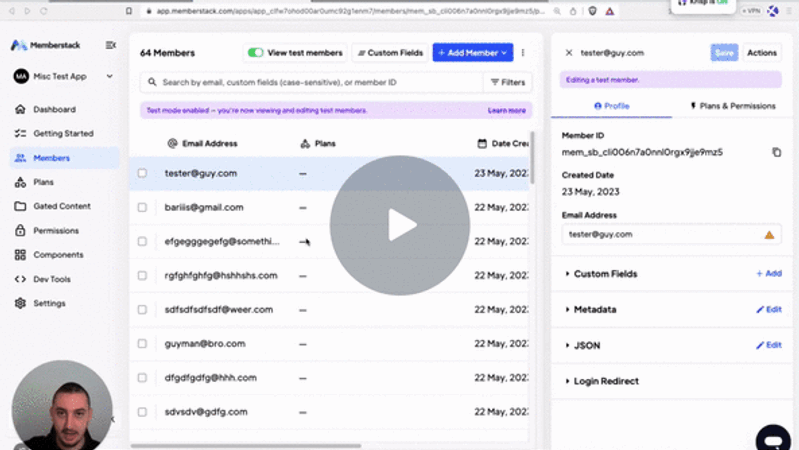This screenshot has width=799, height=450.
Task: Collapse the sidebar with the menu icon
Action: 111,45
